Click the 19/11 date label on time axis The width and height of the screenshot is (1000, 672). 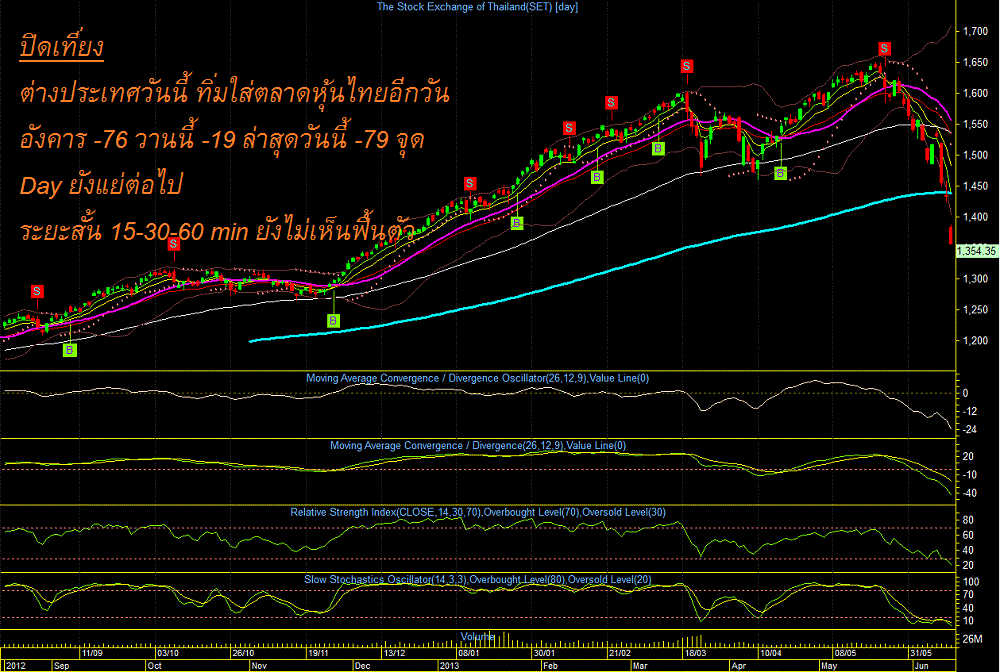[318, 654]
